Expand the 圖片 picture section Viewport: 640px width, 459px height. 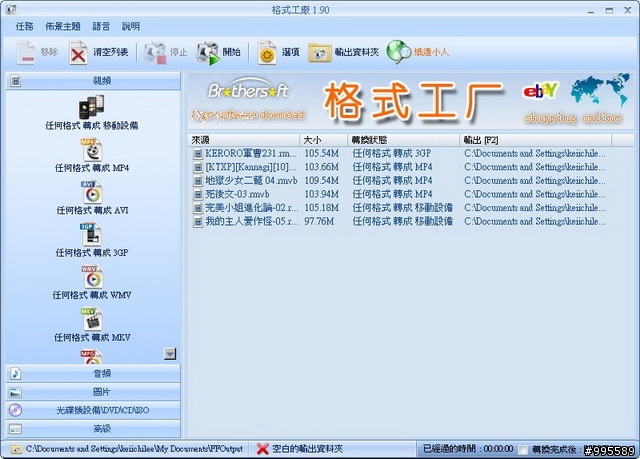tap(93, 392)
